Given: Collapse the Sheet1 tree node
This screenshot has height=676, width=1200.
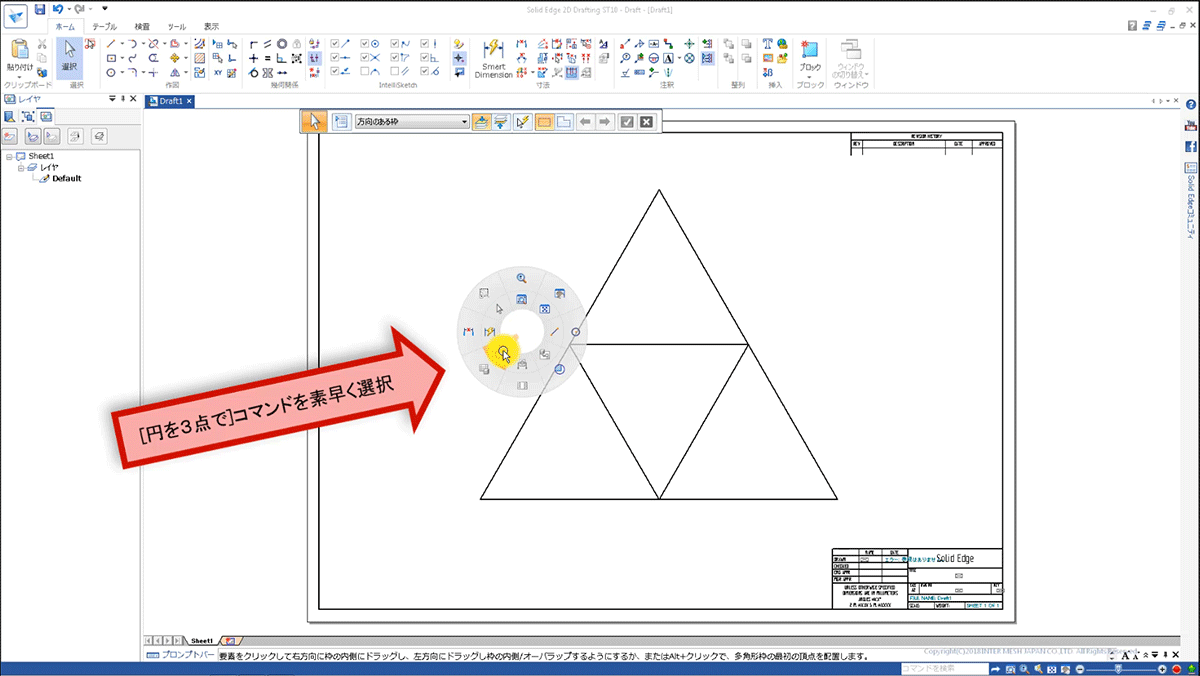Looking at the screenshot, I should pos(8,156).
